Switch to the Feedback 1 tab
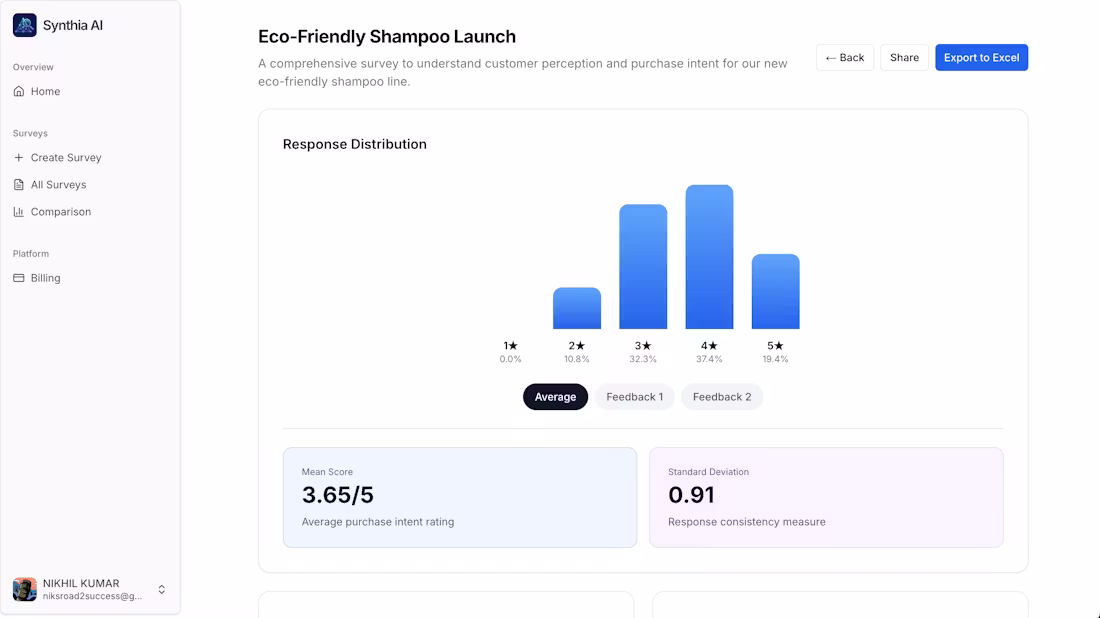The height and width of the screenshot is (618, 1100). [x=634, y=396]
